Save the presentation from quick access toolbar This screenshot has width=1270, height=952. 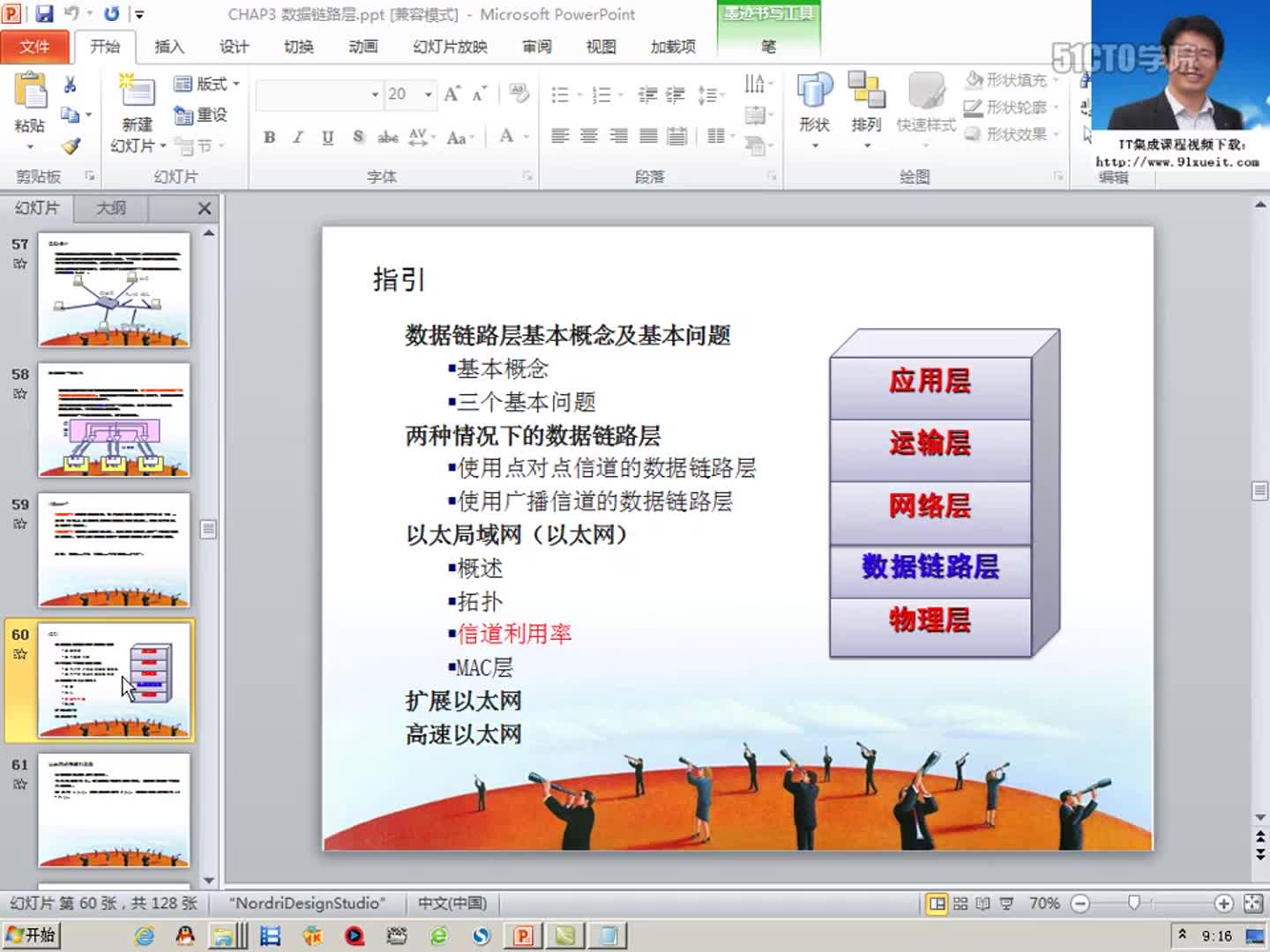click(44, 14)
